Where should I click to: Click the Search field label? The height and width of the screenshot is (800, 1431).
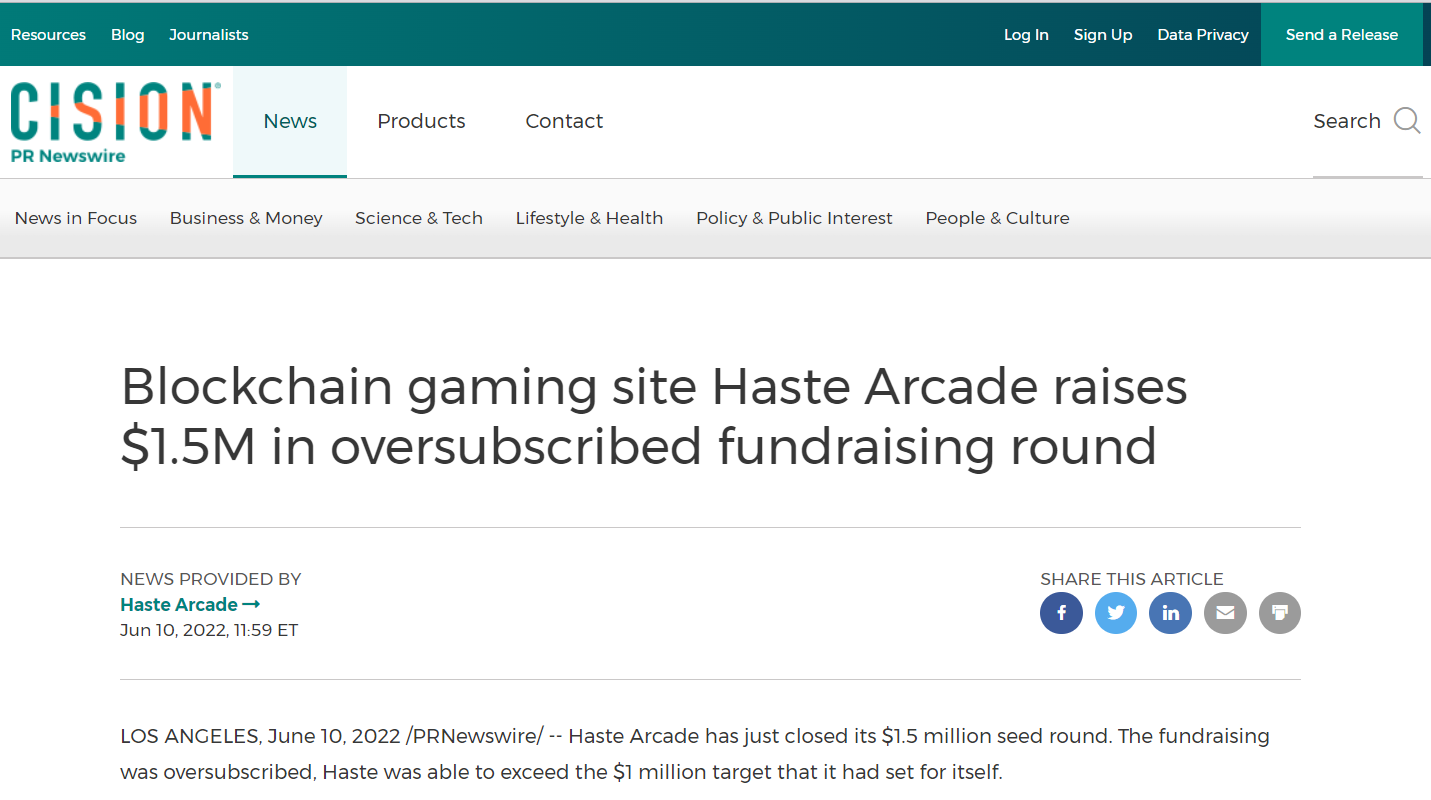pos(1346,121)
